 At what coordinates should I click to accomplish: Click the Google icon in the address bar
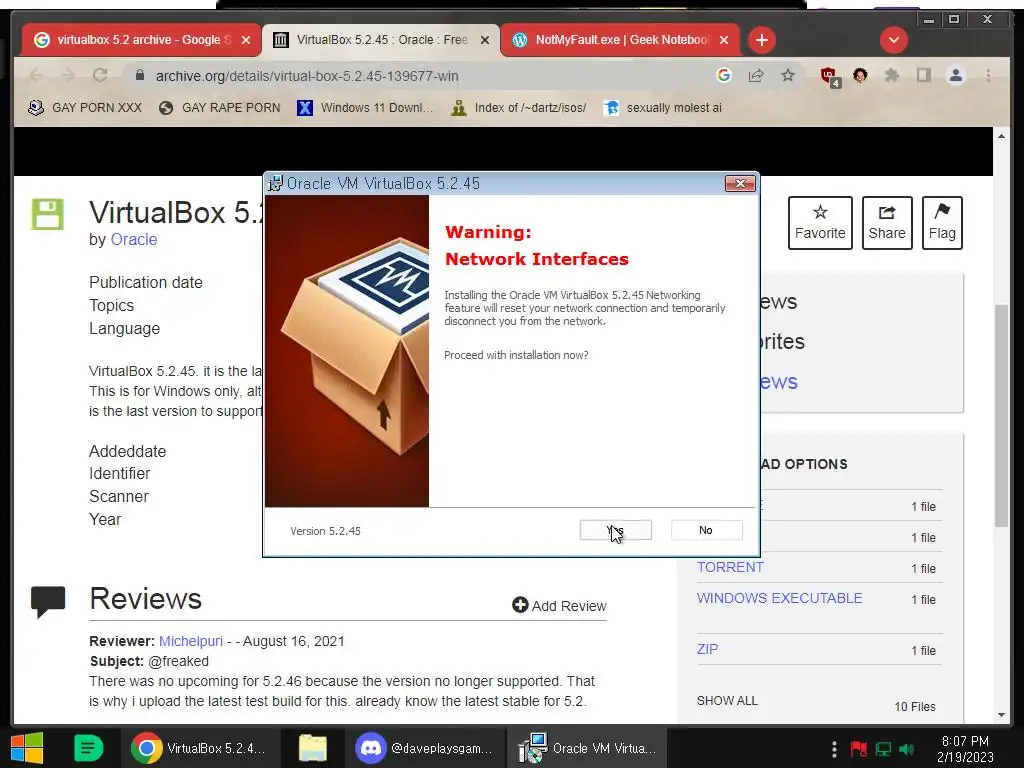coord(724,76)
